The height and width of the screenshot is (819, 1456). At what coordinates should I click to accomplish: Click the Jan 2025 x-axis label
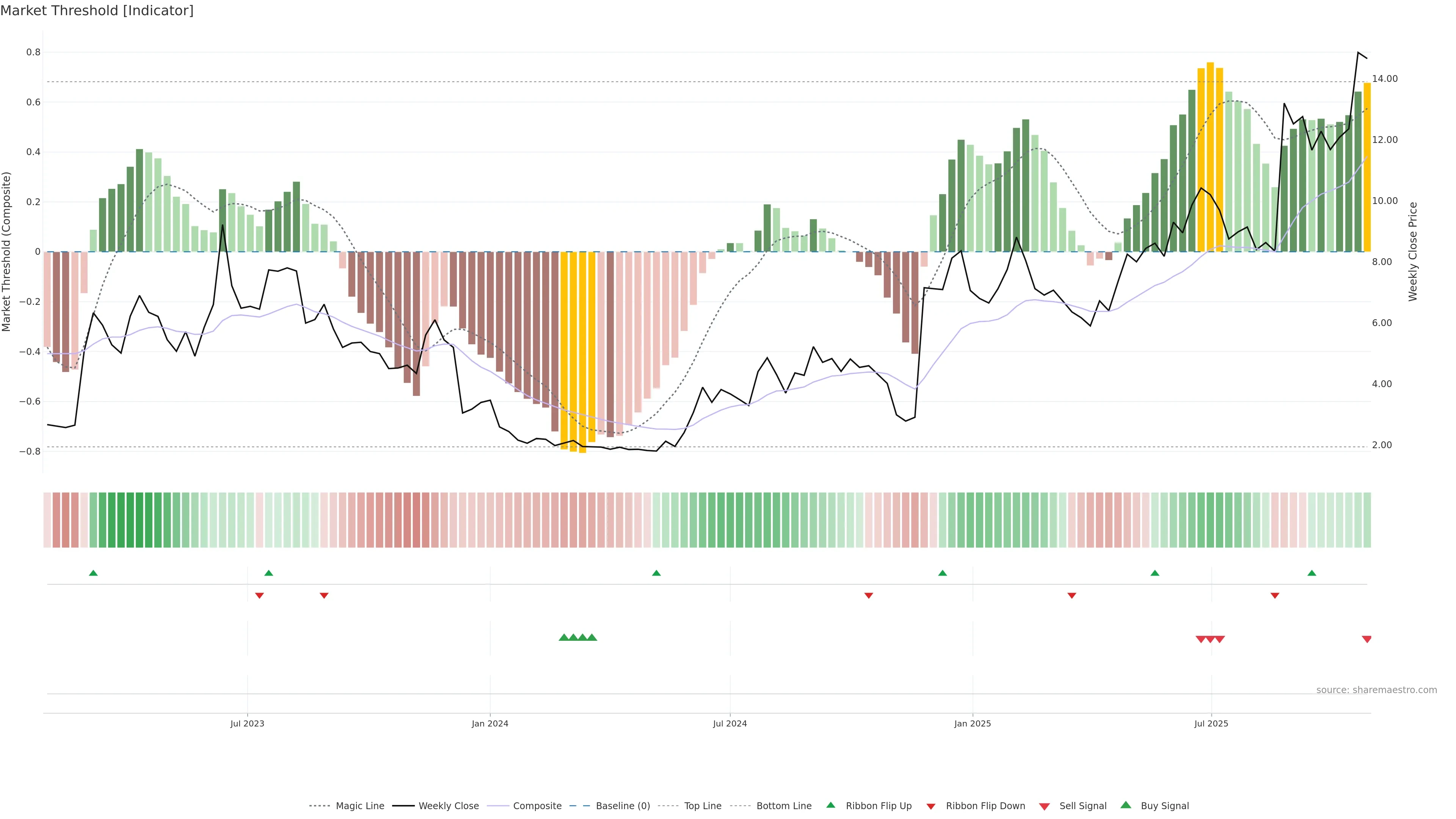(x=972, y=723)
